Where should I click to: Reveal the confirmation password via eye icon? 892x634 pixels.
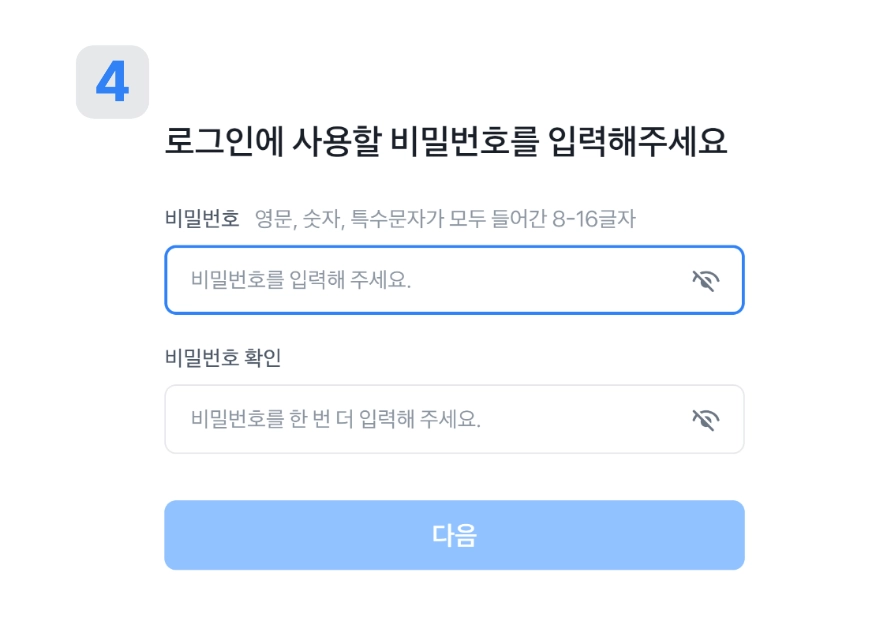click(705, 419)
